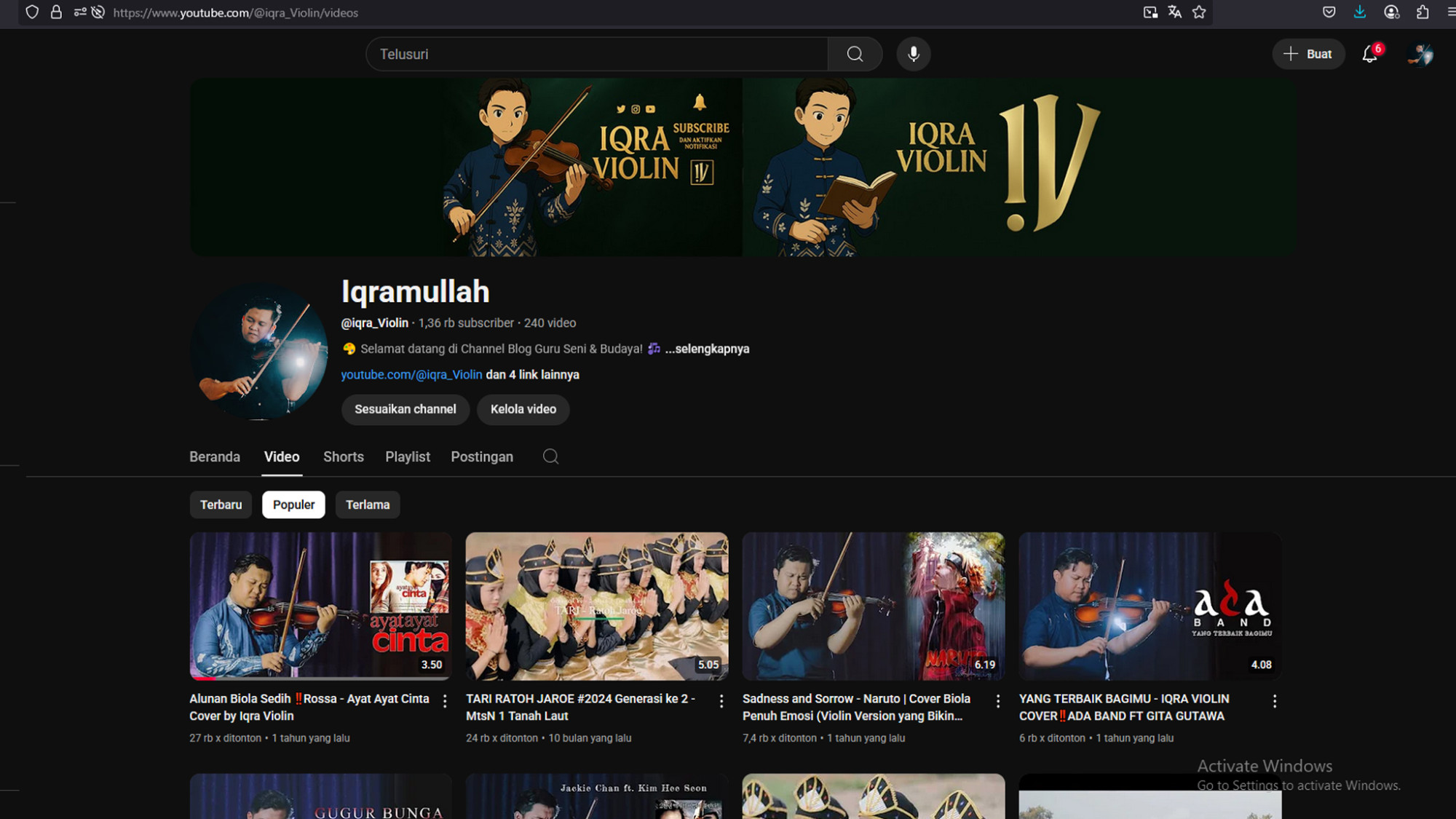Sort videos by Terlama

pyautogui.click(x=368, y=505)
